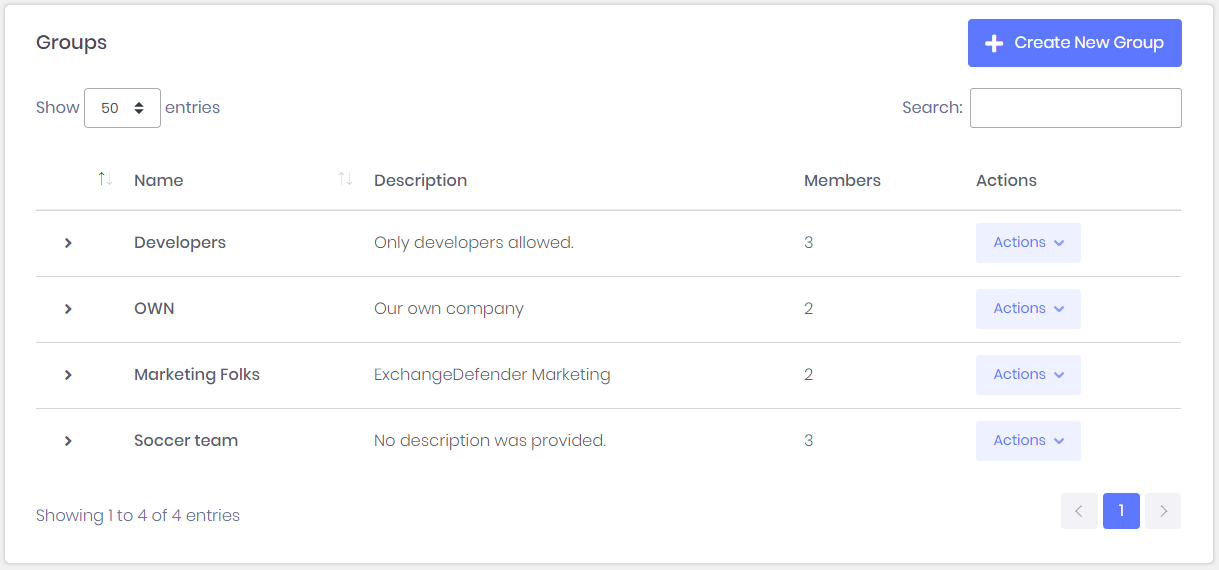Click the plus icon on Create New Group

point(994,43)
